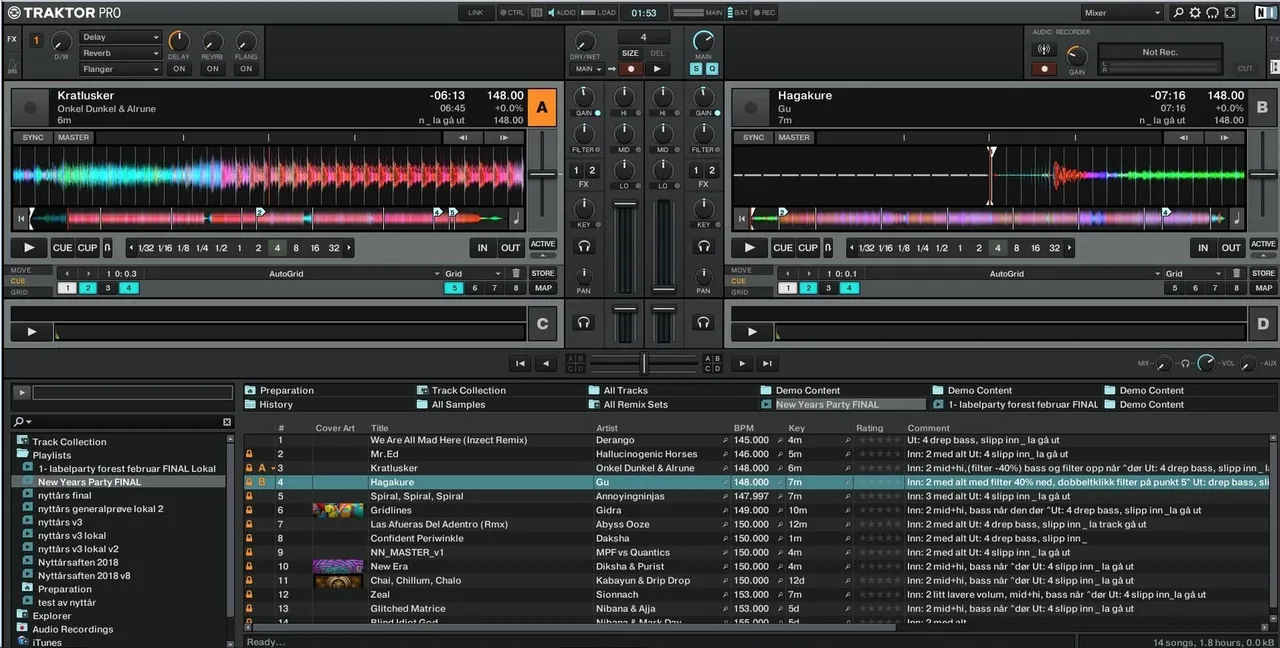Click the headphone-shaped icon in the top header
This screenshot has height=648, width=1280.
coord(1212,13)
